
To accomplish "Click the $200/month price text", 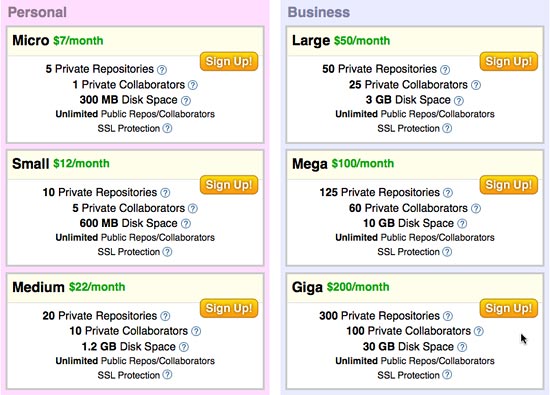I will click(x=358, y=287).
